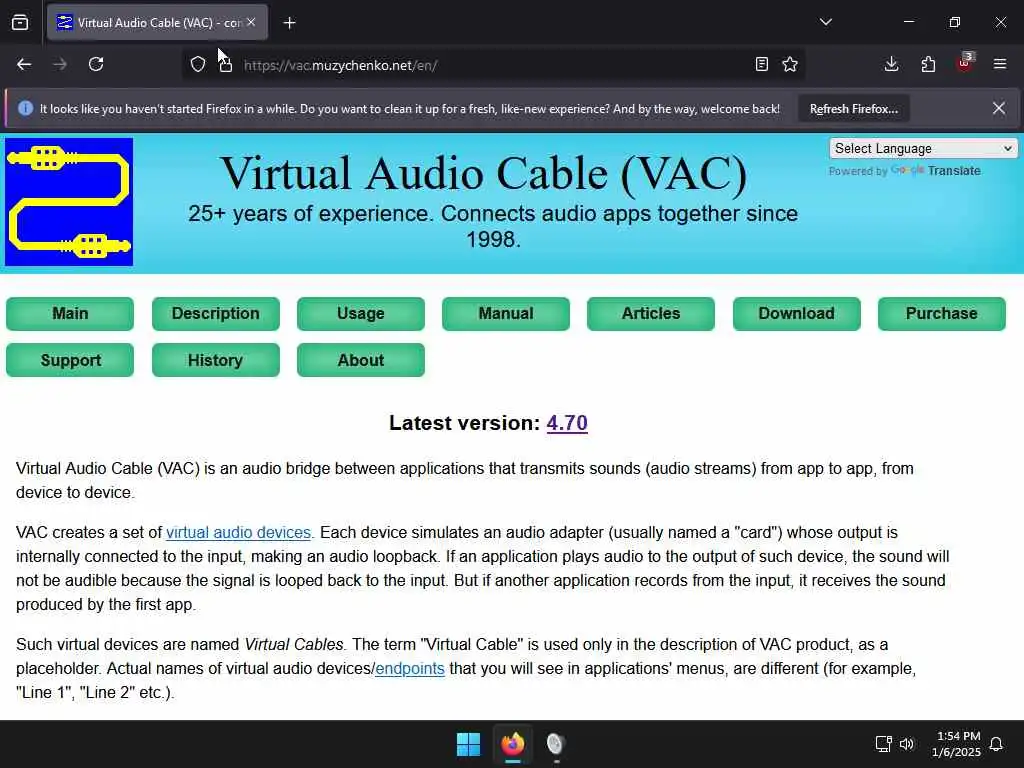
Task: Minimize the Firefox window
Action: tap(908, 22)
